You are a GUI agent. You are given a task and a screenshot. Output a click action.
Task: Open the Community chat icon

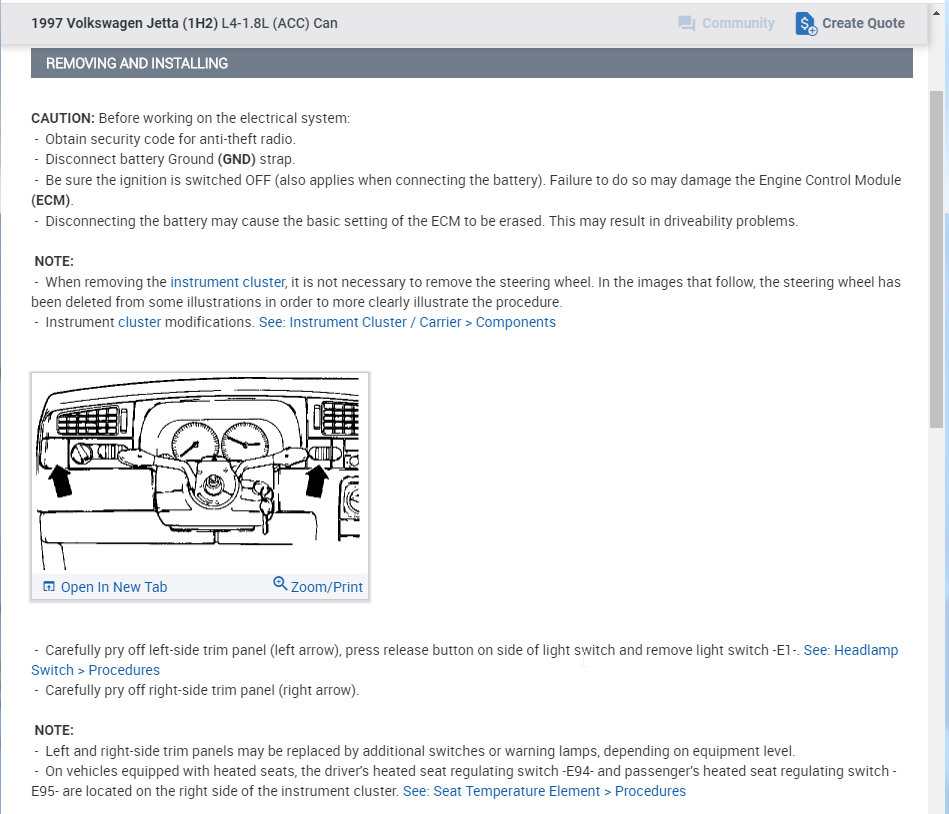(x=686, y=24)
